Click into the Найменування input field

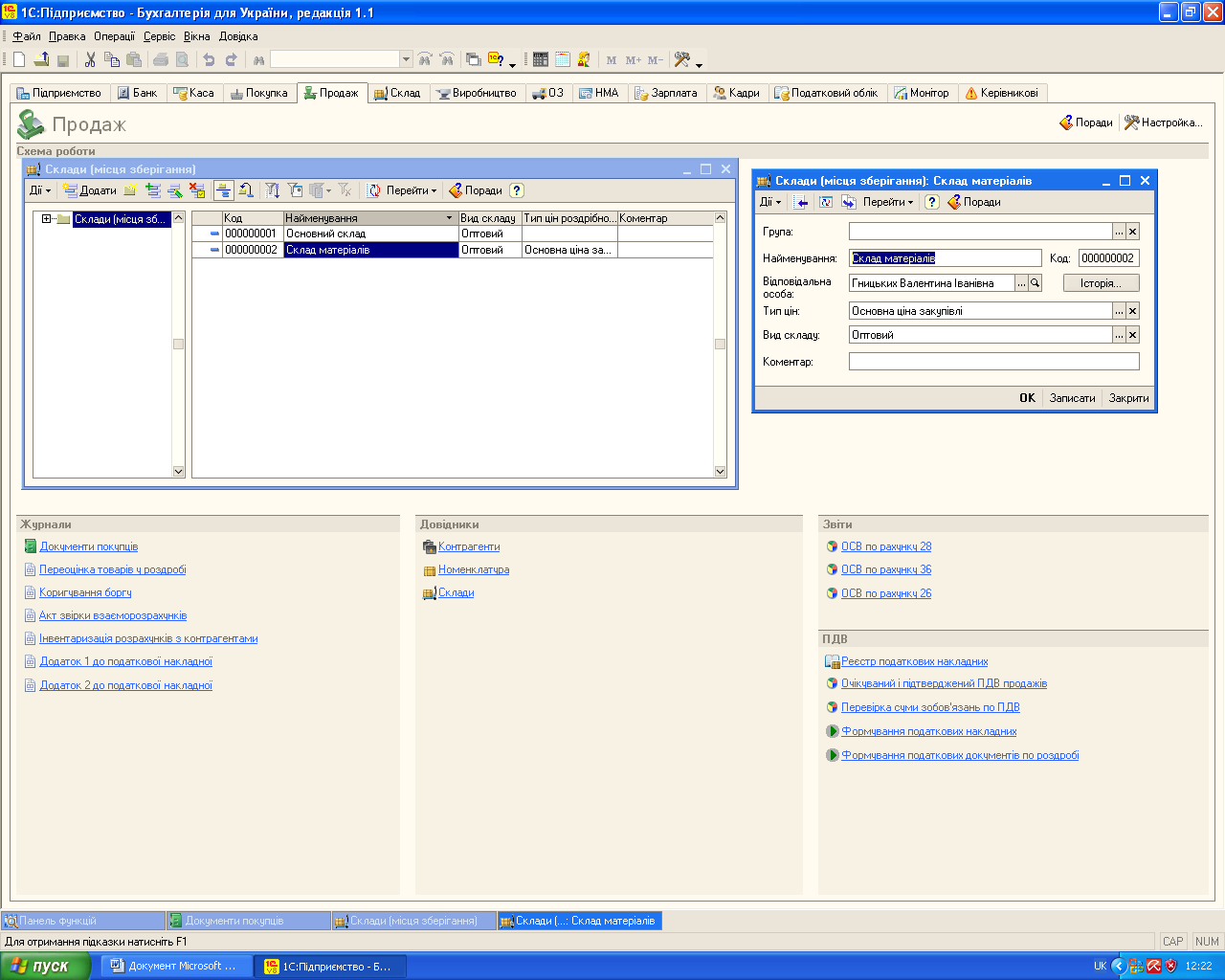[x=946, y=258]
